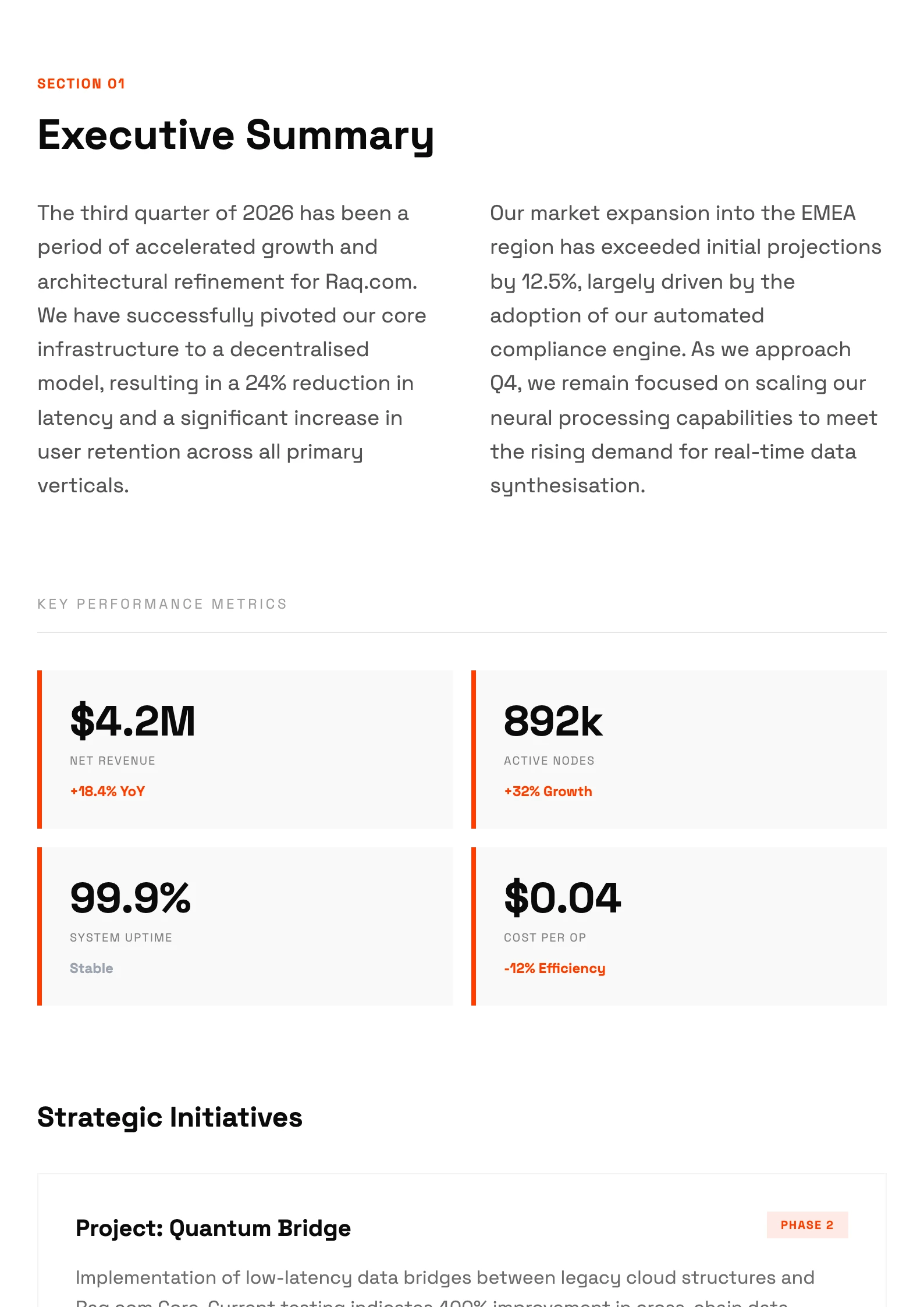Select the 99.9% uptime figure
This screenshot has width=924, height=1307.
[x=130, y=898]
